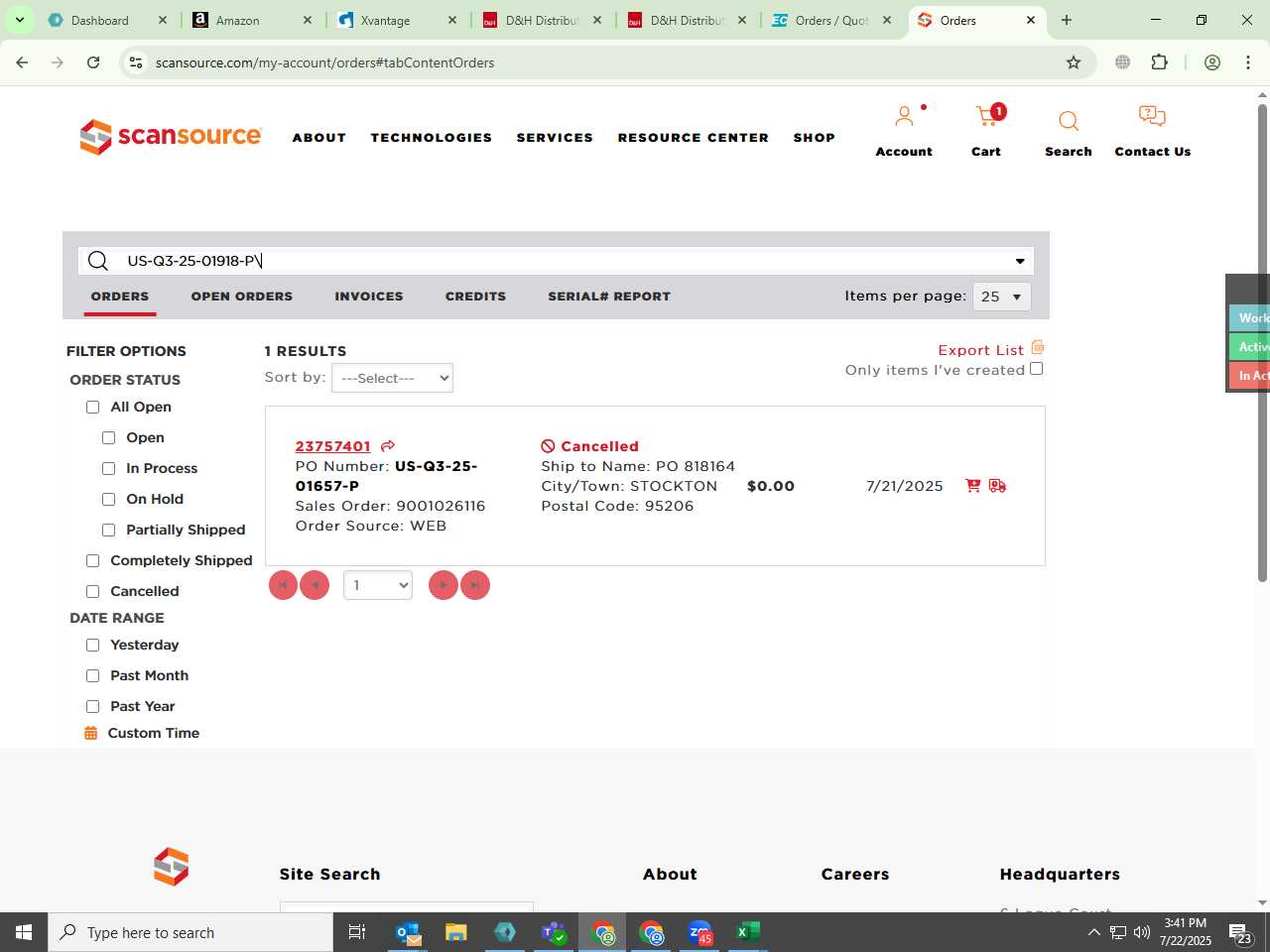Open the Contact Us chat icon
Image resolution: width=1270 pixels, height=952 pixels.
[1152, 117]
